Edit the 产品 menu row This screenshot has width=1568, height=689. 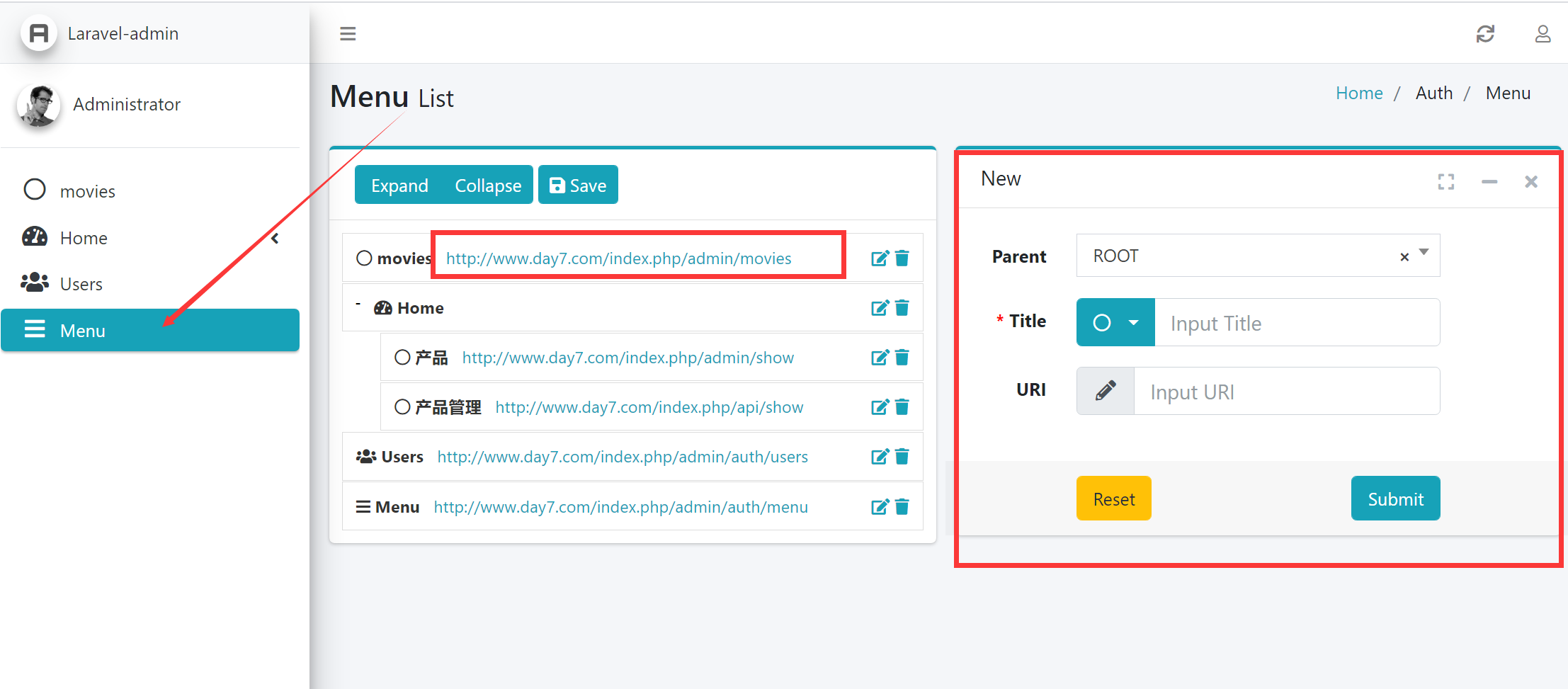tap(880, 358)
